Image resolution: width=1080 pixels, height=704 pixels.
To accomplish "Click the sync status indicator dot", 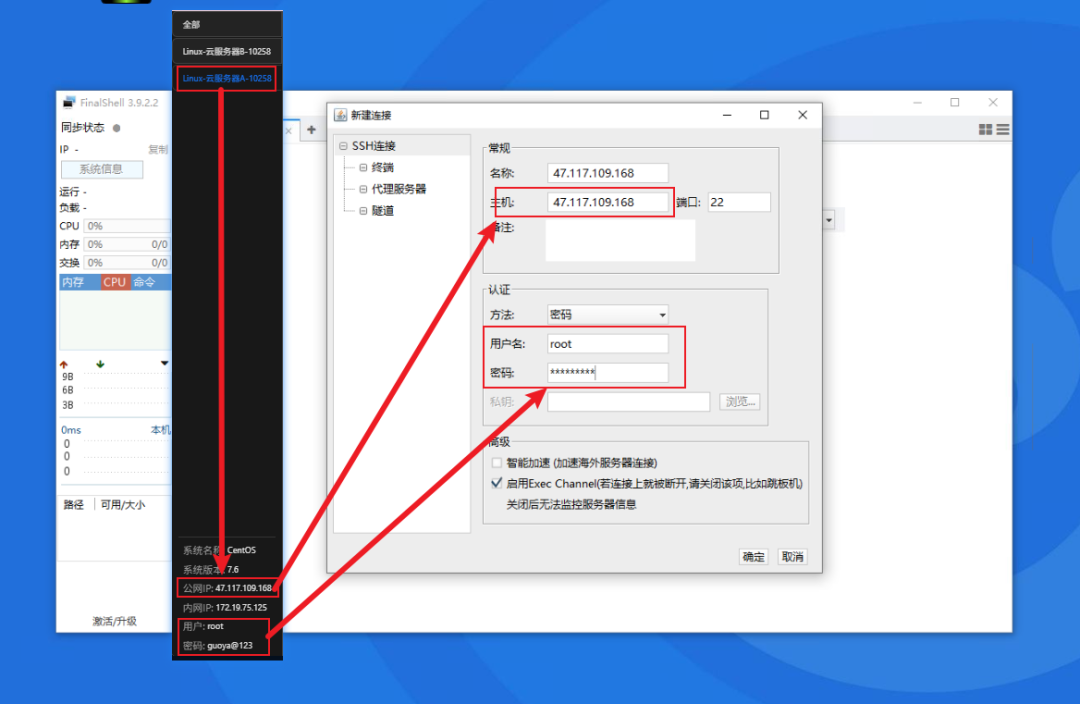I will coord(116,127).
